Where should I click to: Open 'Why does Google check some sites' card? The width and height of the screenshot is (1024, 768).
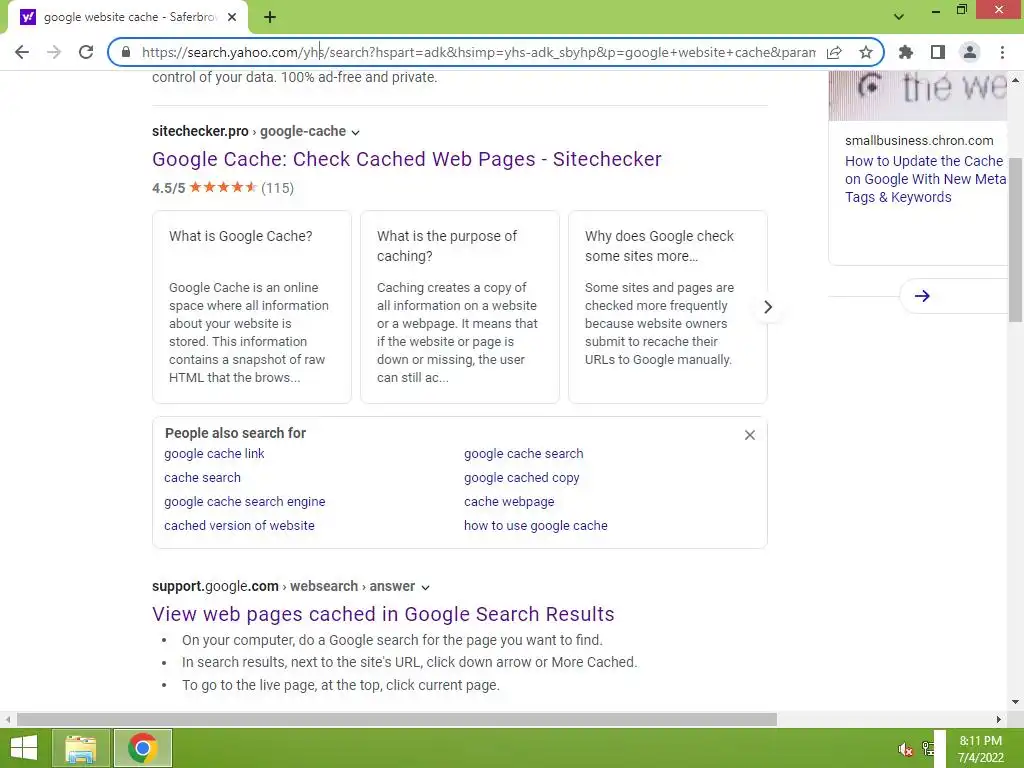coord(667,307)
